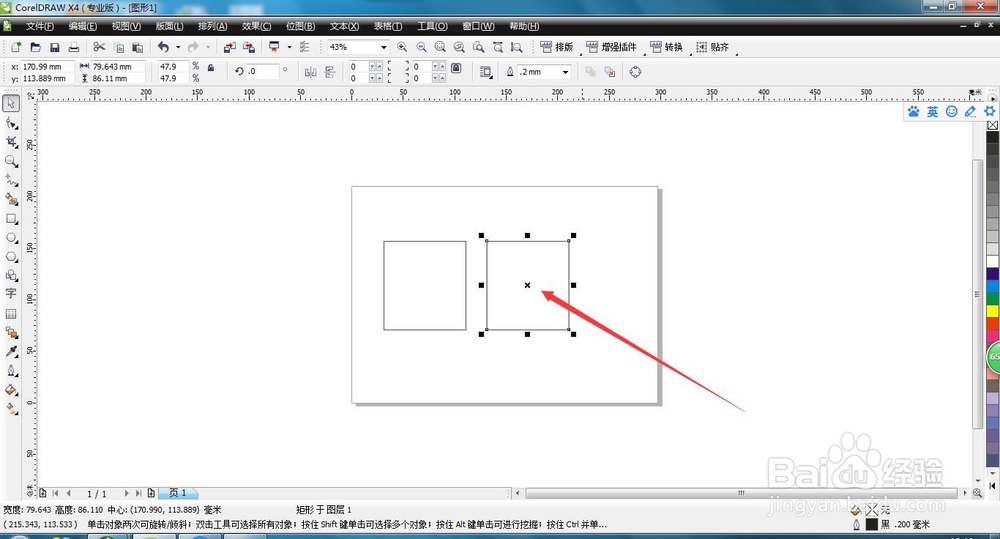Image resolution: width=1000 pixels, height=539 pixels.
Task: Select the Text tool
Action: (11, 293)
